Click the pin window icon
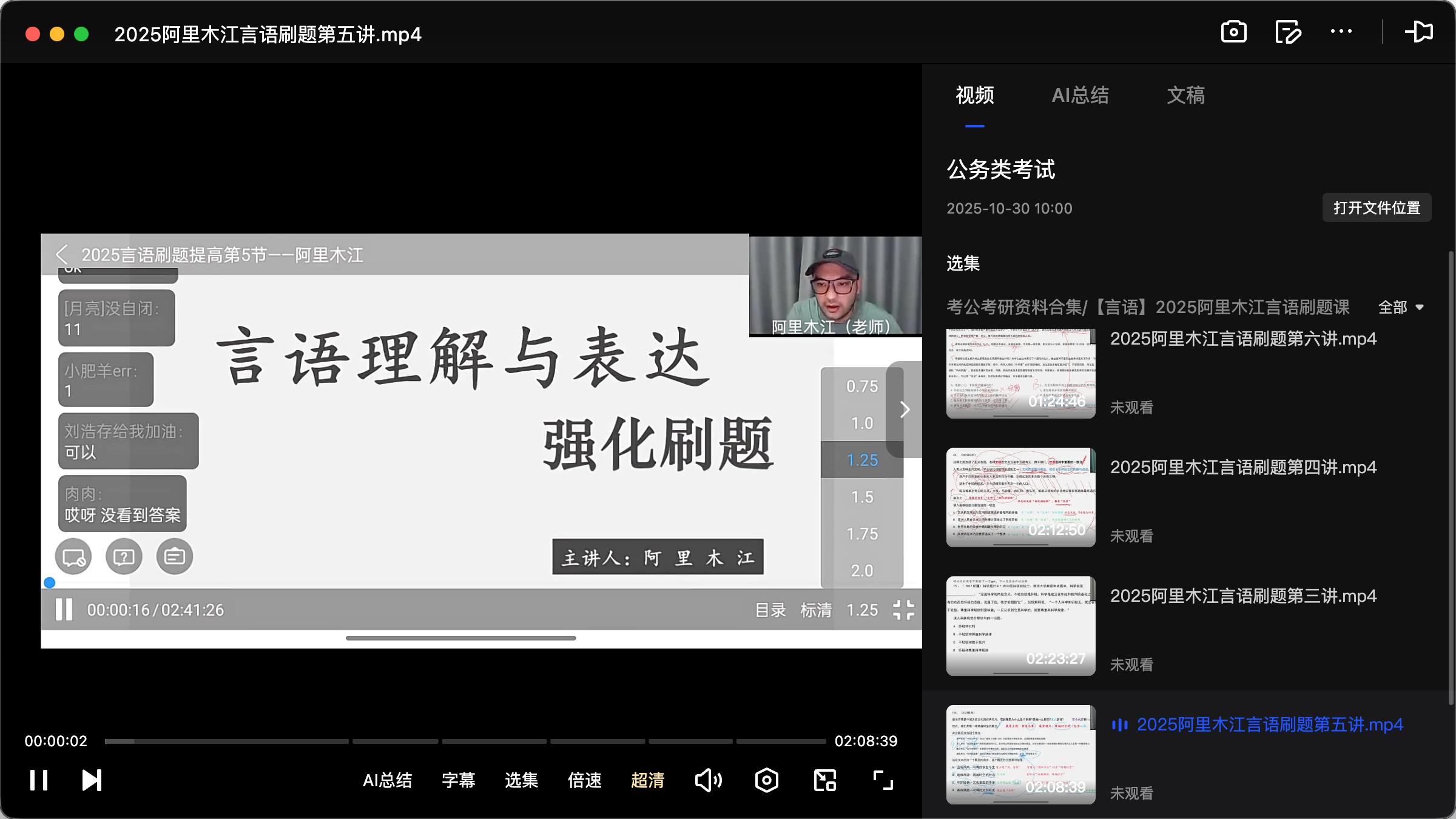Screen dimensions: 1456x819 tap(1420, 32)
